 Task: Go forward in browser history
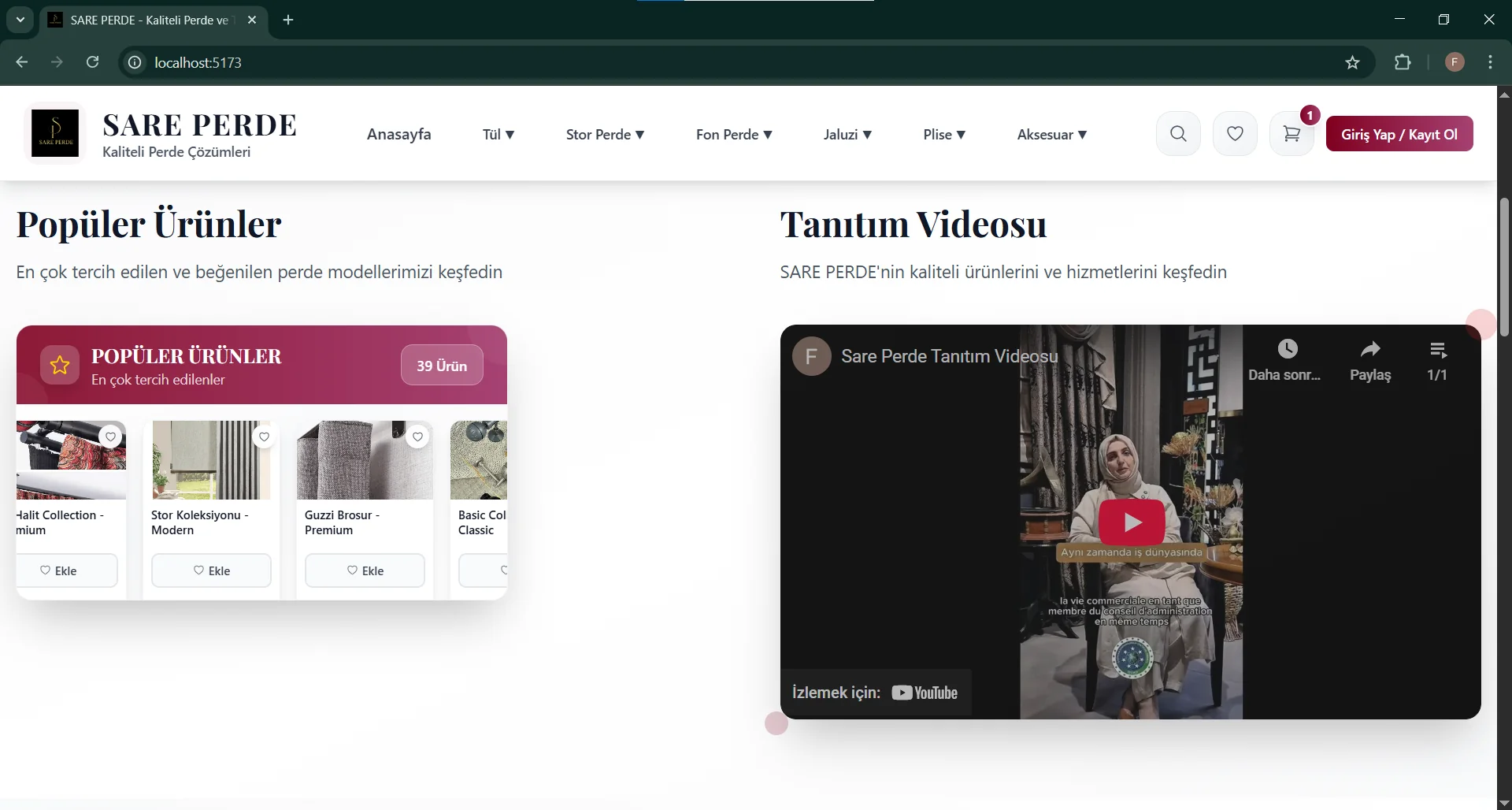[x=57, y=62]
